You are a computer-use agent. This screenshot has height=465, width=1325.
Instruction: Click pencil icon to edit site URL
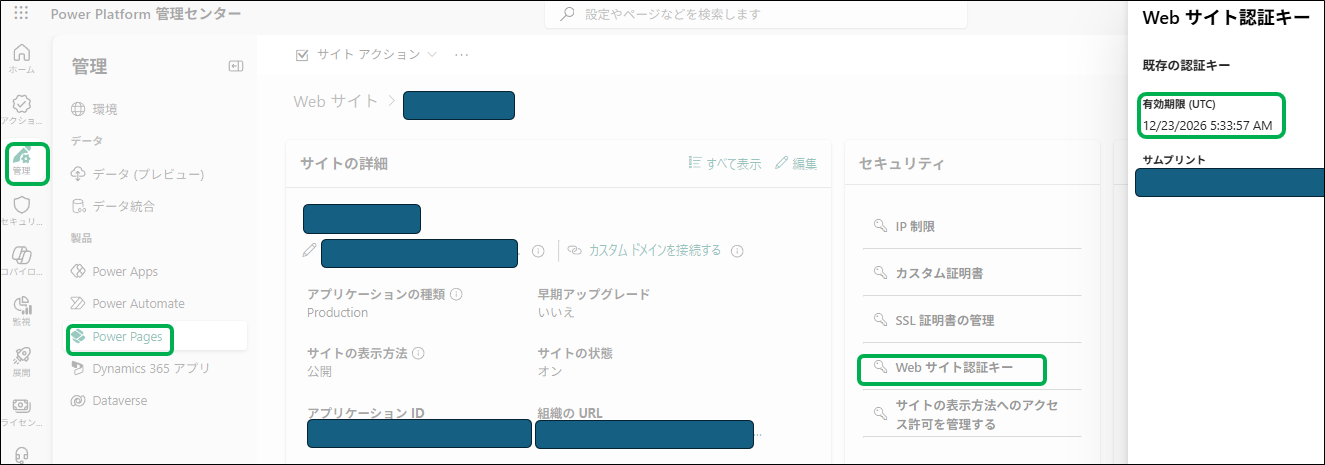click(x=309, y=250)
